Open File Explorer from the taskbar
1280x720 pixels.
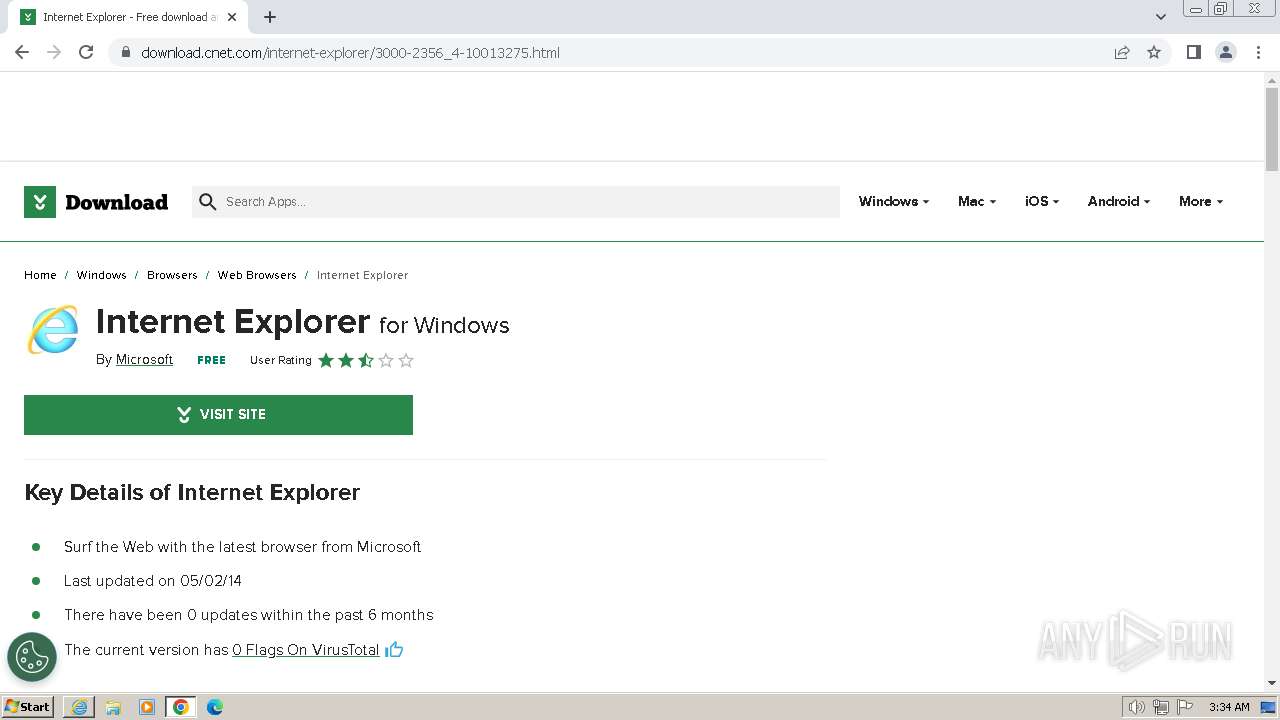pyautogui.click(x=113, y=707)
